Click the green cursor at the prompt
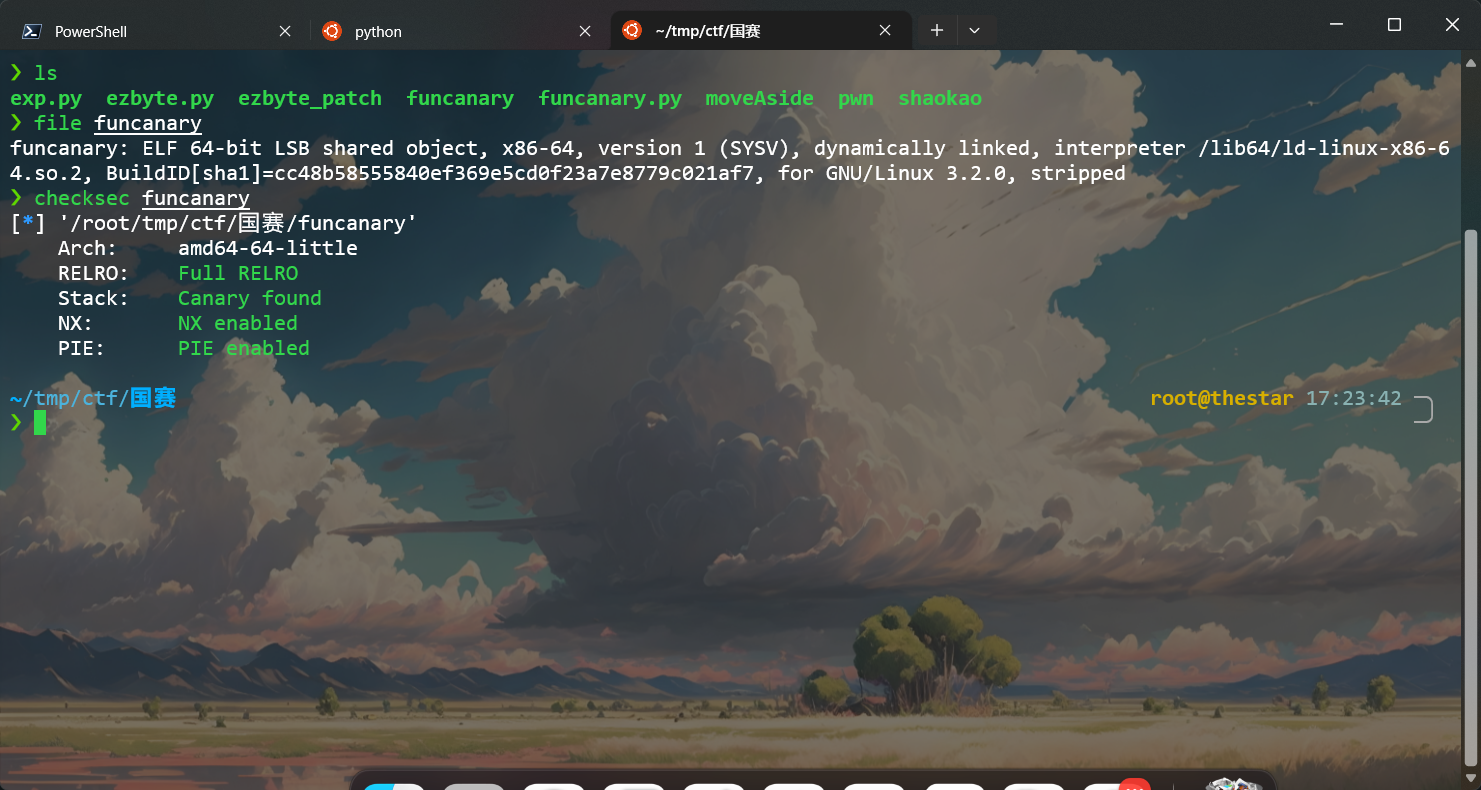 pos(40,423)
